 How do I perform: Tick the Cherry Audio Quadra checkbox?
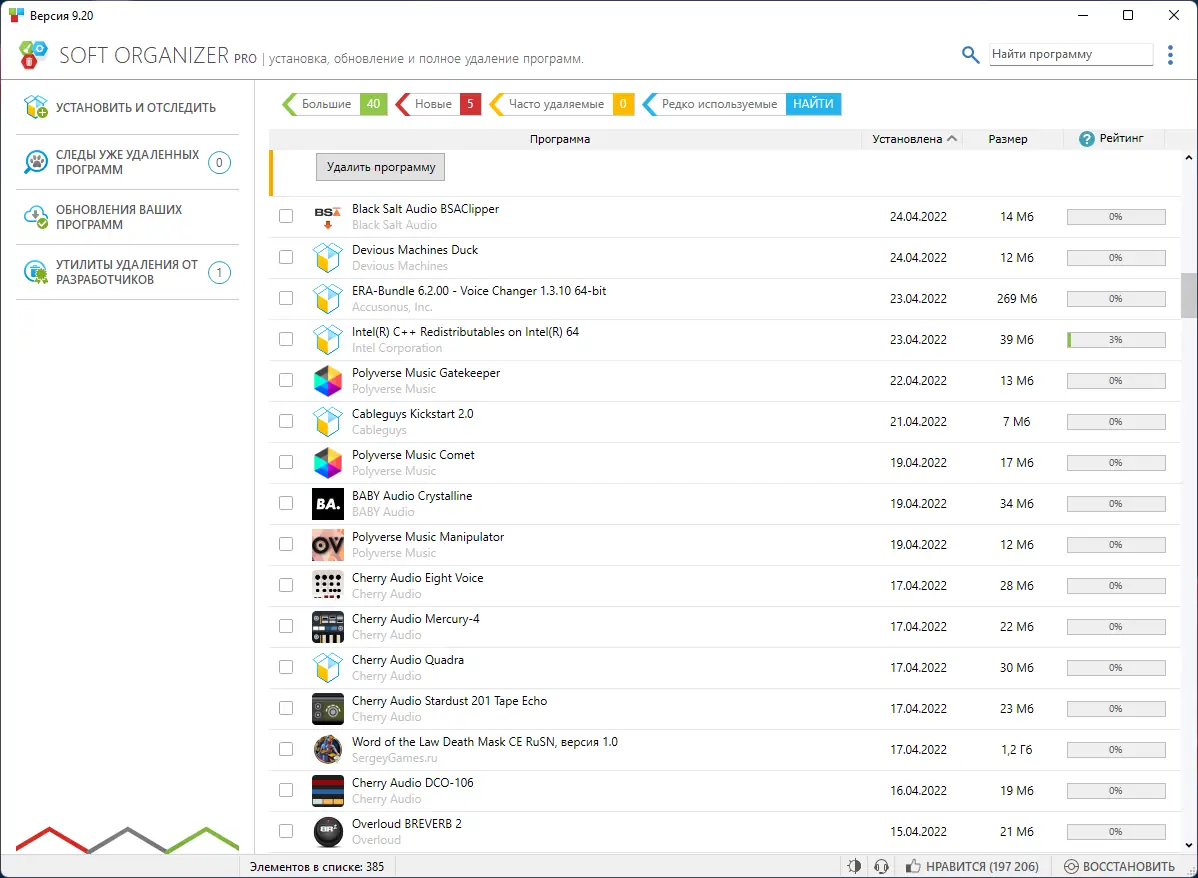pos(286,667)
